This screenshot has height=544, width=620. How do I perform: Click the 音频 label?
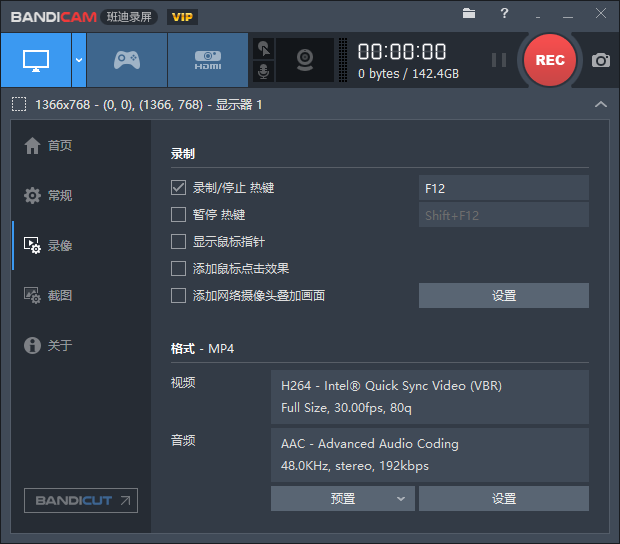[x=183, y=440]
